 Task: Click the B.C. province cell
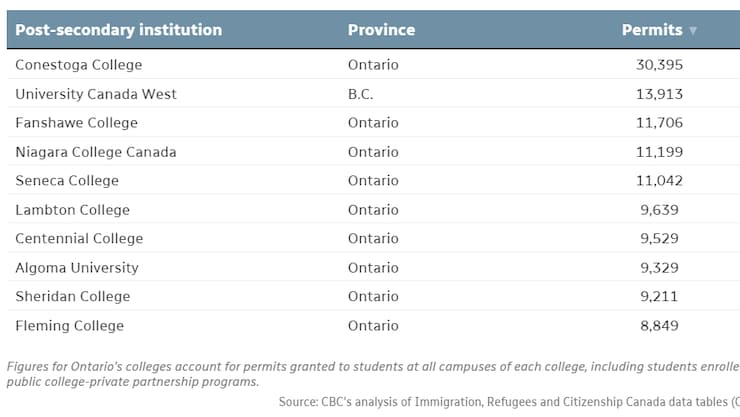point(362,94)
